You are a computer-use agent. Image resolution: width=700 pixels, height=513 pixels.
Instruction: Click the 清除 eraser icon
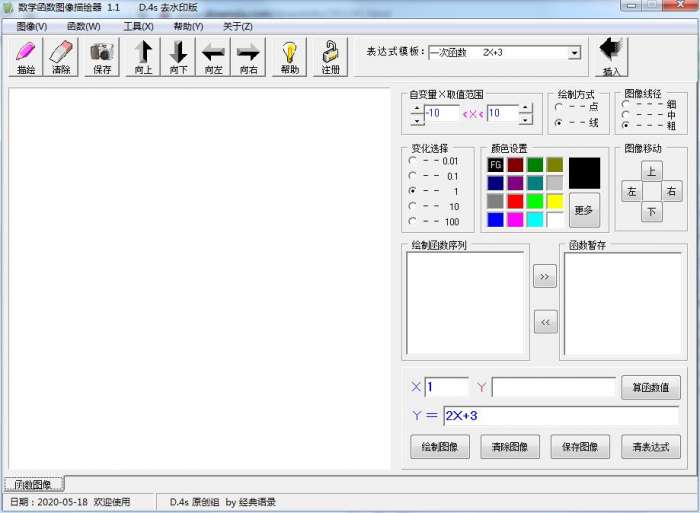[61, 58]
